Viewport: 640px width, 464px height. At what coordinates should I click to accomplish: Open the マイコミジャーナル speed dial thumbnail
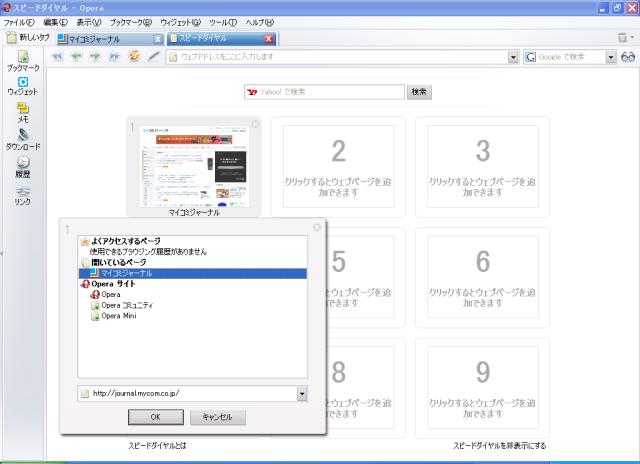tap(194, 167)
